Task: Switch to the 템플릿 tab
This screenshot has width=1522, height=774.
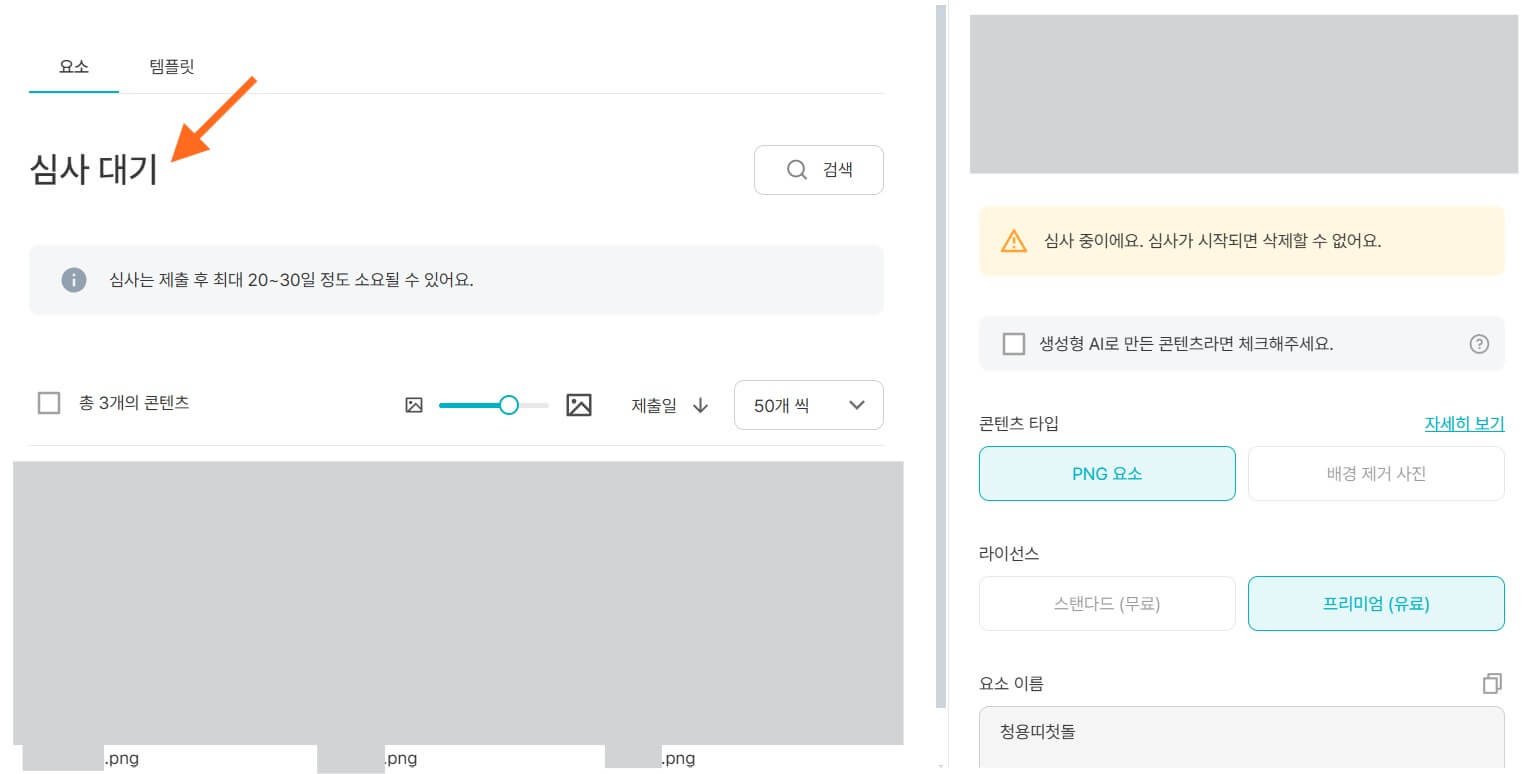Action: [170, 66]
